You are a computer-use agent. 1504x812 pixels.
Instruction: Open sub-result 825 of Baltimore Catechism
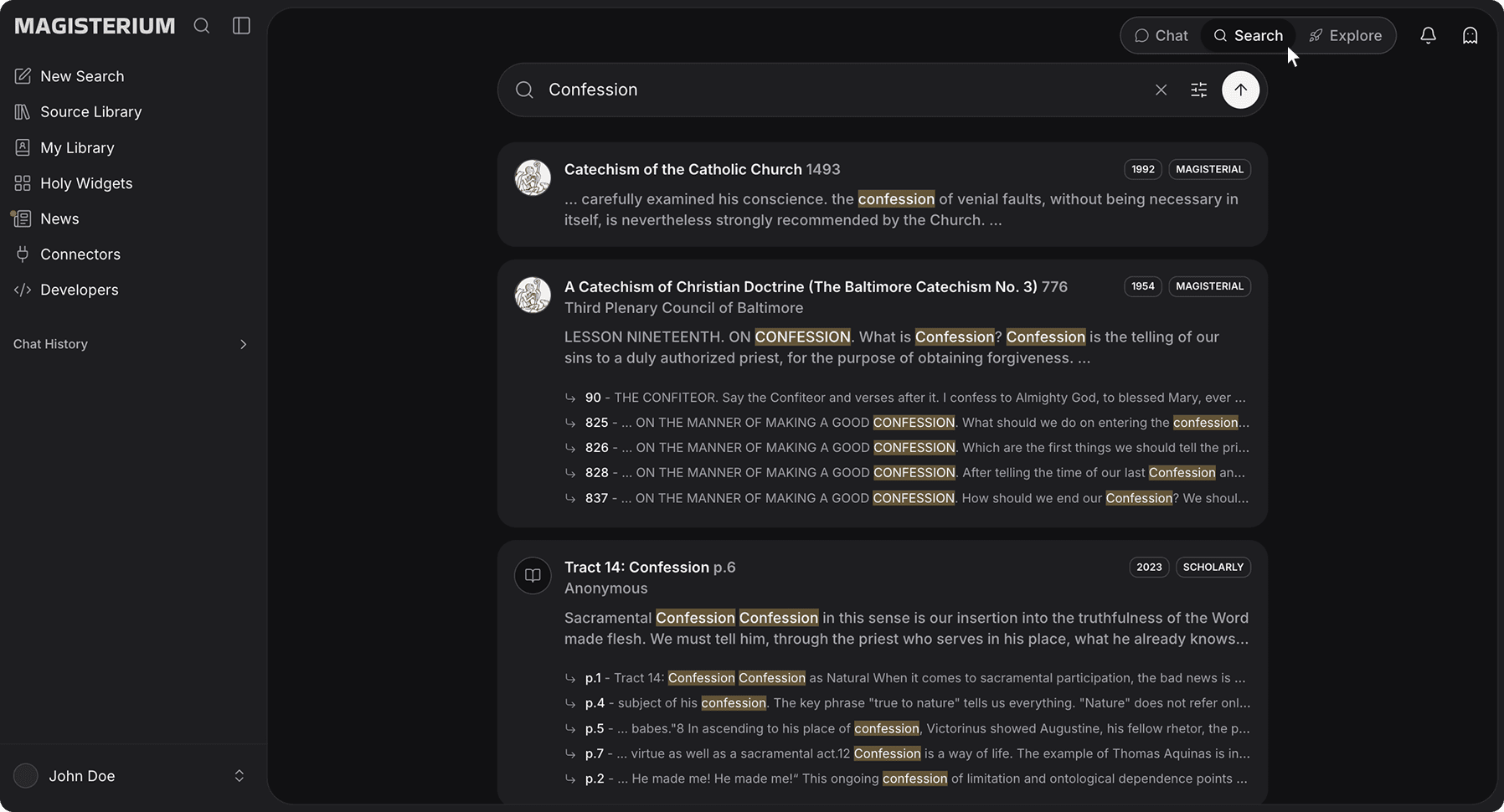coord(906,423)
